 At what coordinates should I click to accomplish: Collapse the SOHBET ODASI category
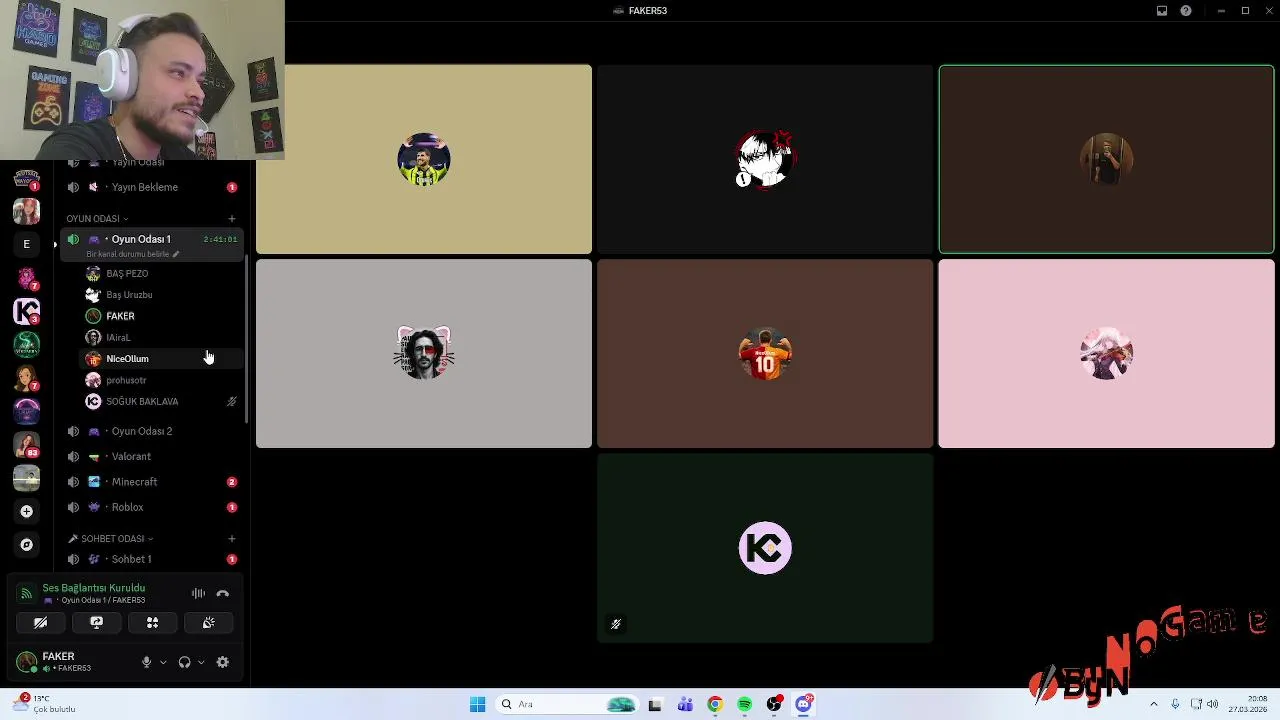click(x=110, y=538)
